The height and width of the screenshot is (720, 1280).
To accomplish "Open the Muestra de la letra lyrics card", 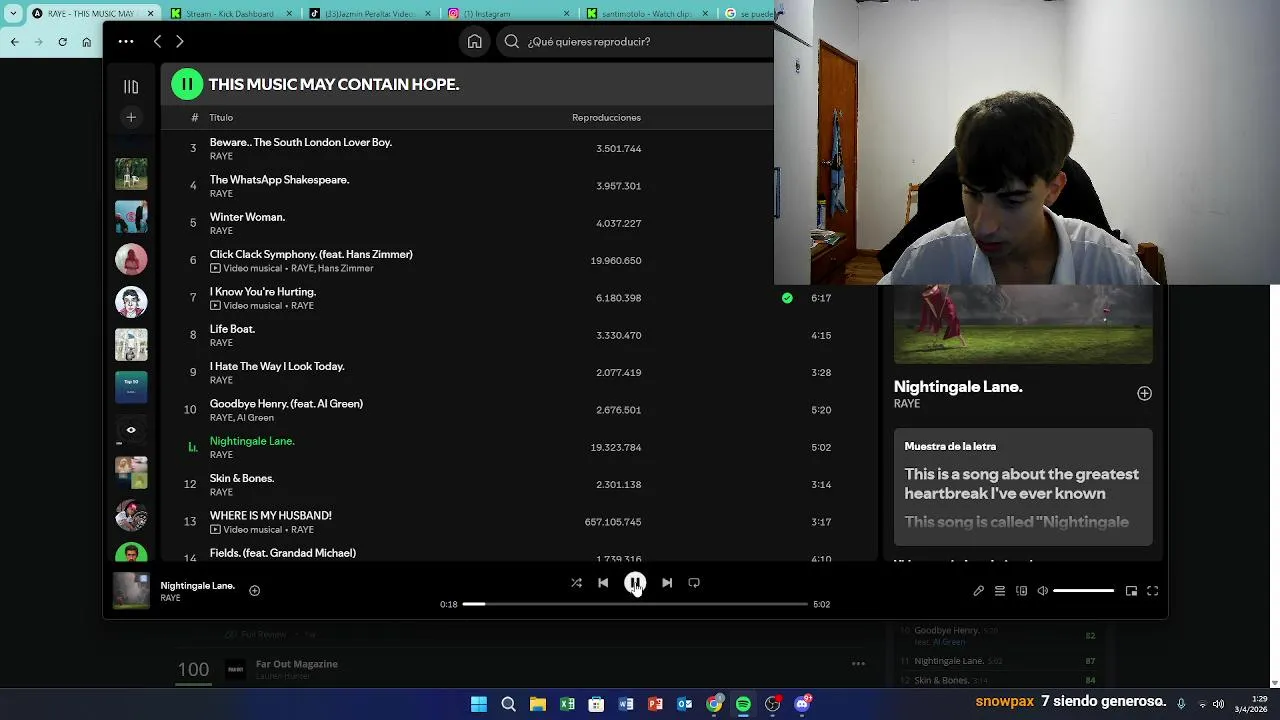I will coord(1023,486).
